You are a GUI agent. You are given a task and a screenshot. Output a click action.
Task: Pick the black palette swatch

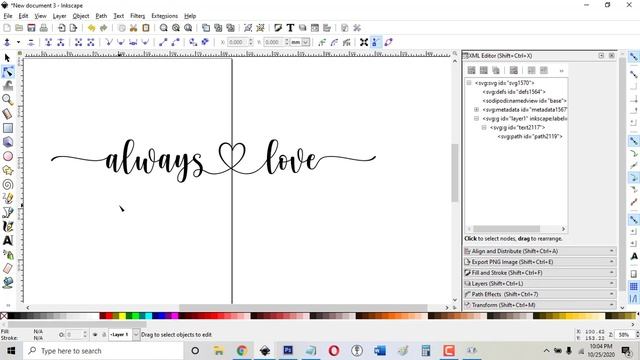(x=11, y=316)
